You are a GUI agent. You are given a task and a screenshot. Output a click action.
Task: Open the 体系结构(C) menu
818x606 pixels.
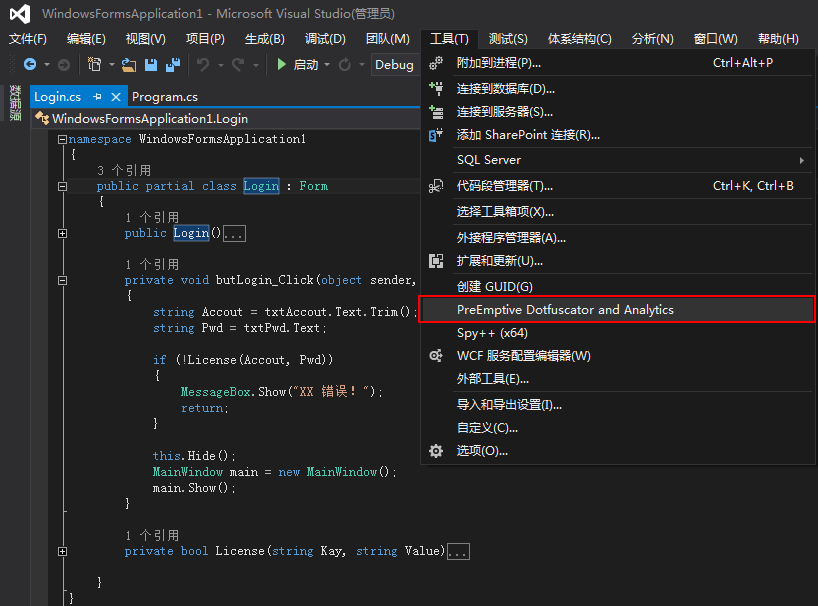(x=580, y=39)
